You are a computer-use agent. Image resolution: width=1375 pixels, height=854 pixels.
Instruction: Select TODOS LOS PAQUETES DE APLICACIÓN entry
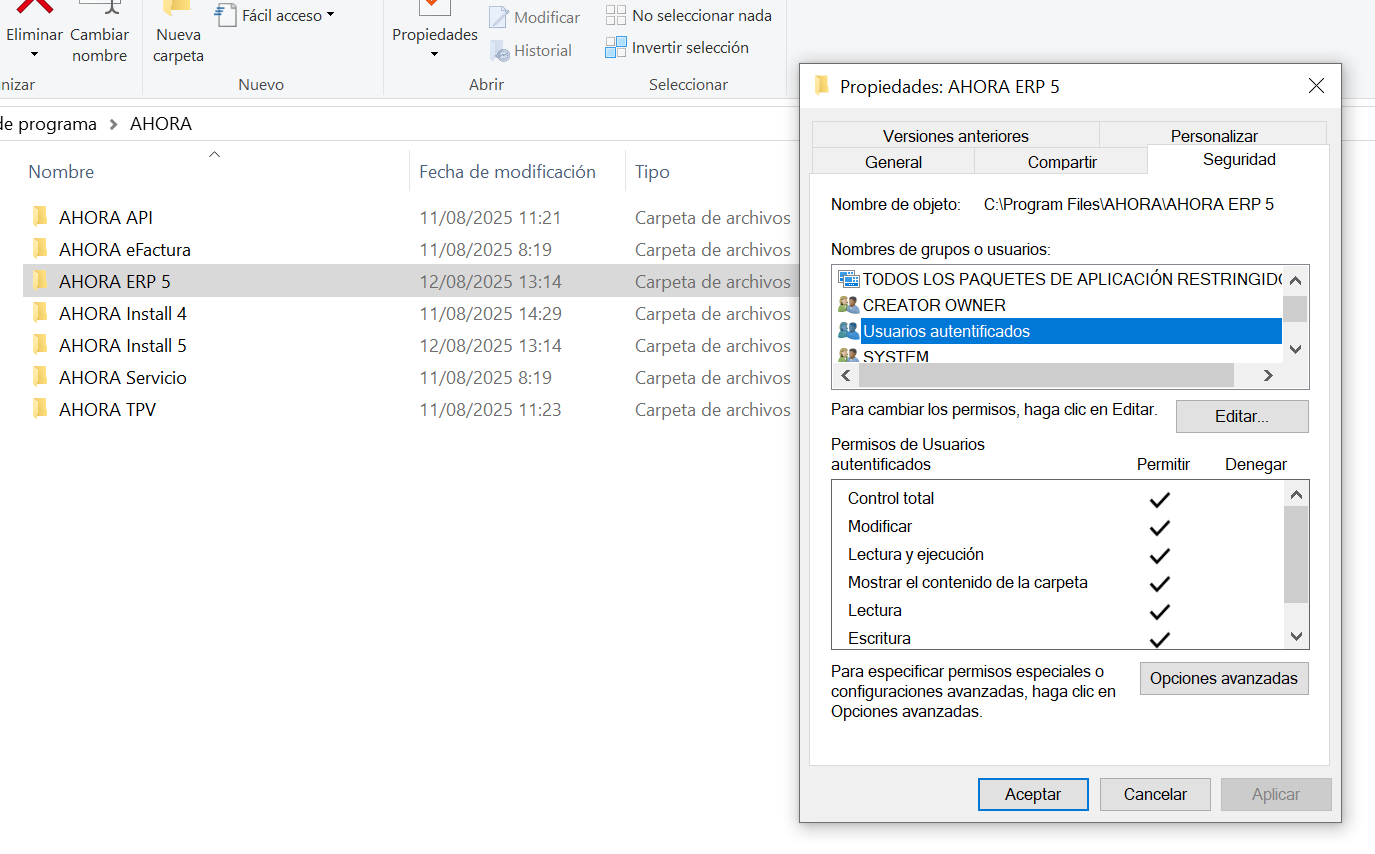coord(1060,279)
